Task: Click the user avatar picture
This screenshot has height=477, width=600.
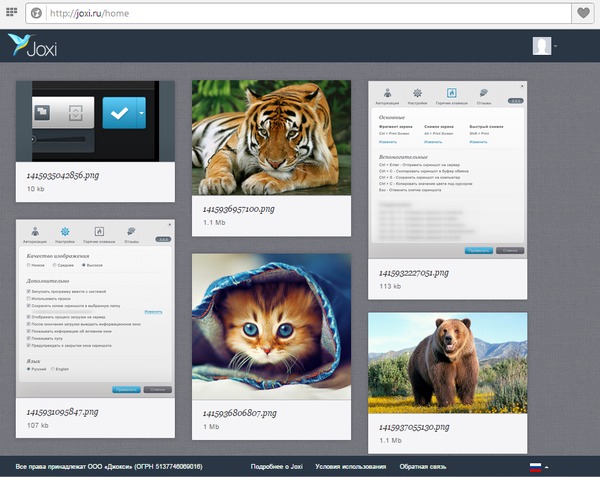Action: (542, 46)
